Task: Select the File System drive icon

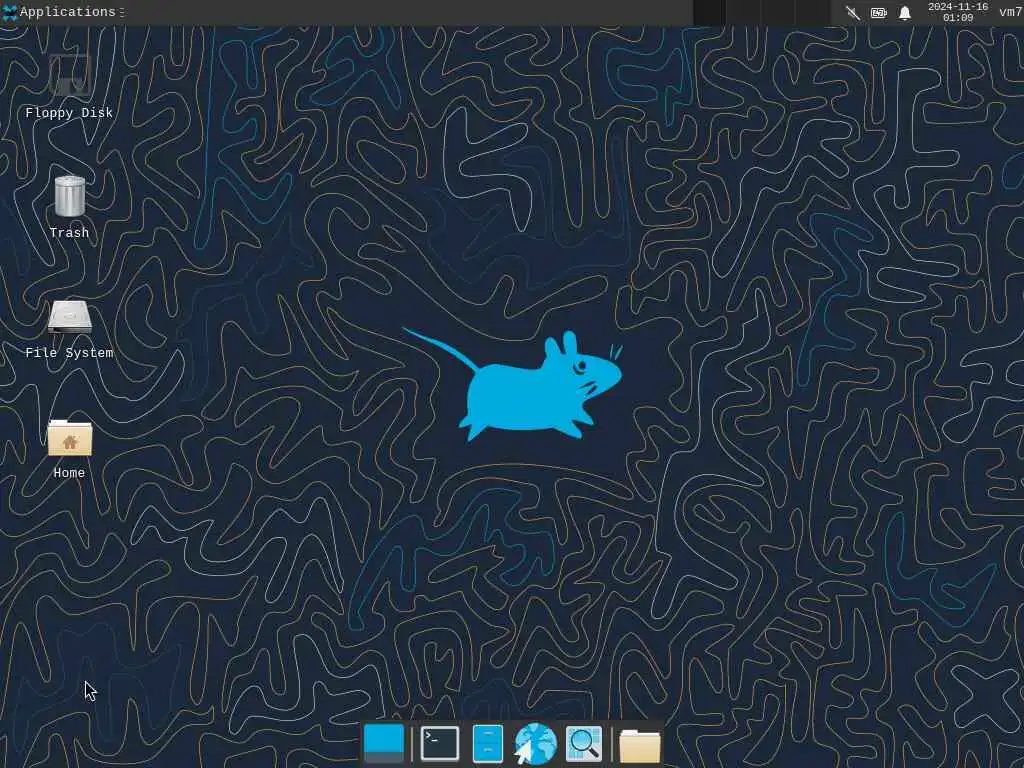Action: tap(70, 317)
